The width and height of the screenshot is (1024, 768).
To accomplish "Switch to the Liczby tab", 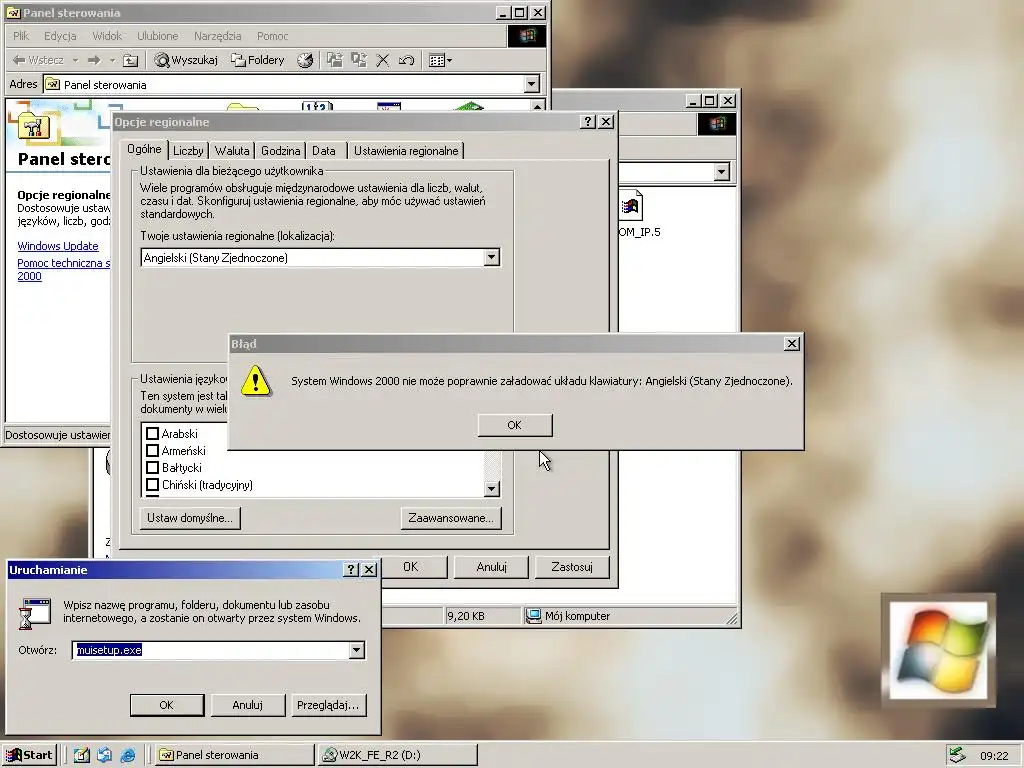I will pyautogui.click(x=188, y=151).
